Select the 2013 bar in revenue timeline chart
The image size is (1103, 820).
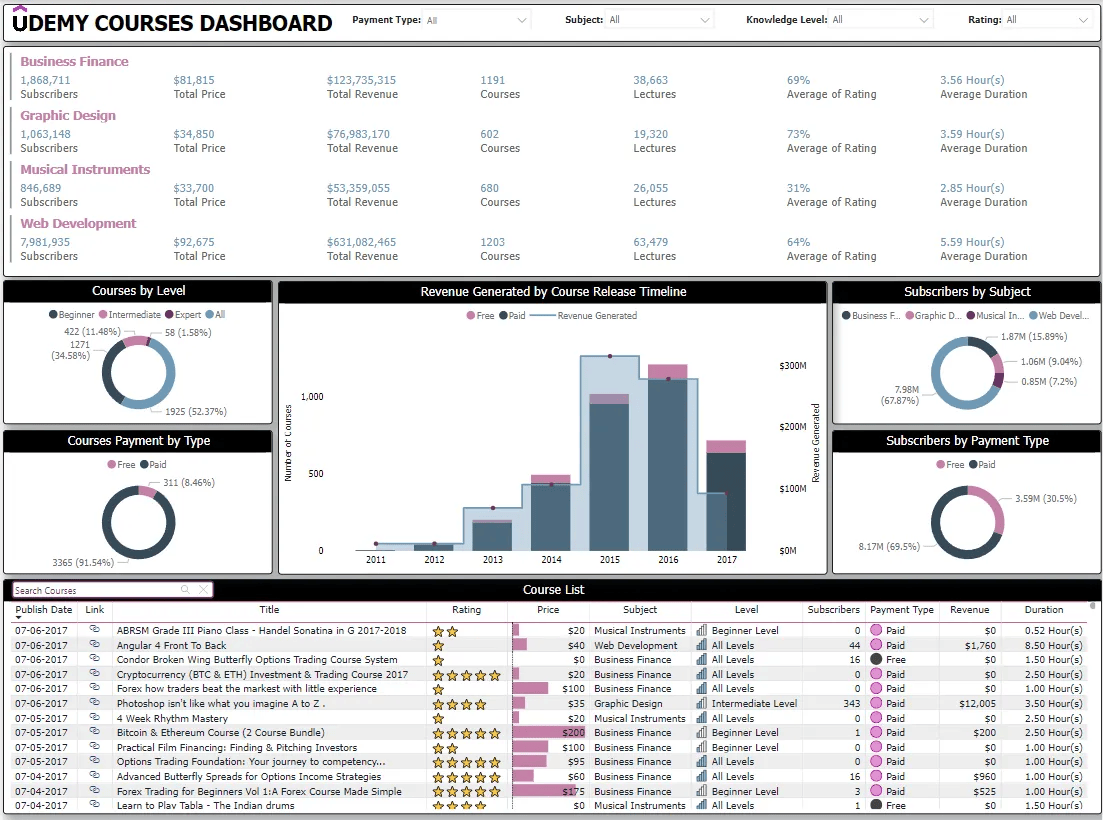(x=492, y=537)
